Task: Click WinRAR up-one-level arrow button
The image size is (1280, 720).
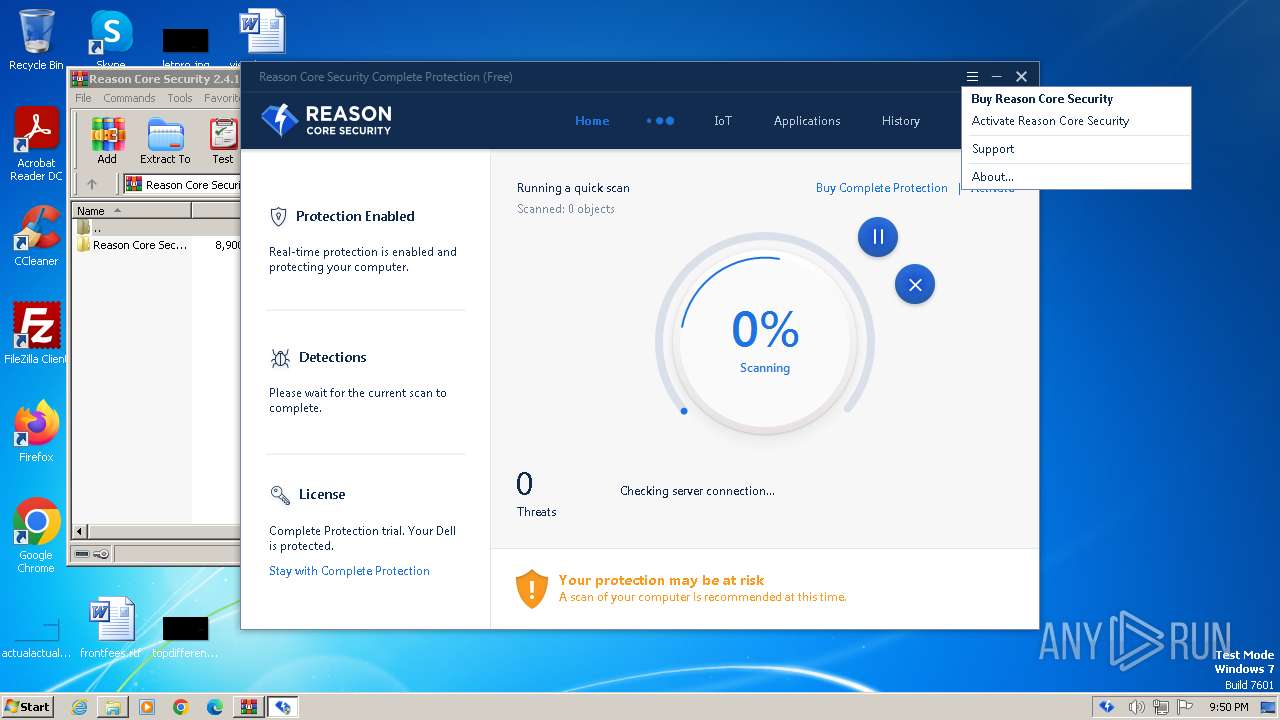Action: click(x=92, y=184)
